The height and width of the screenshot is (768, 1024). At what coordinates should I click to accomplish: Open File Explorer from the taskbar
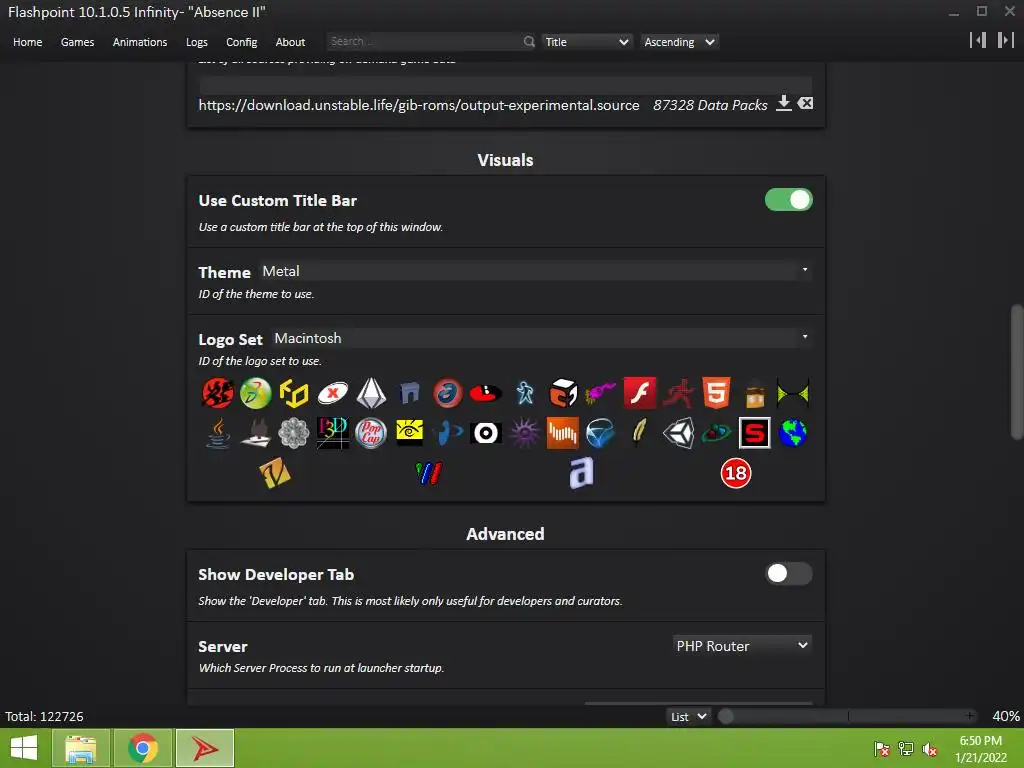(x=80, y=748)
